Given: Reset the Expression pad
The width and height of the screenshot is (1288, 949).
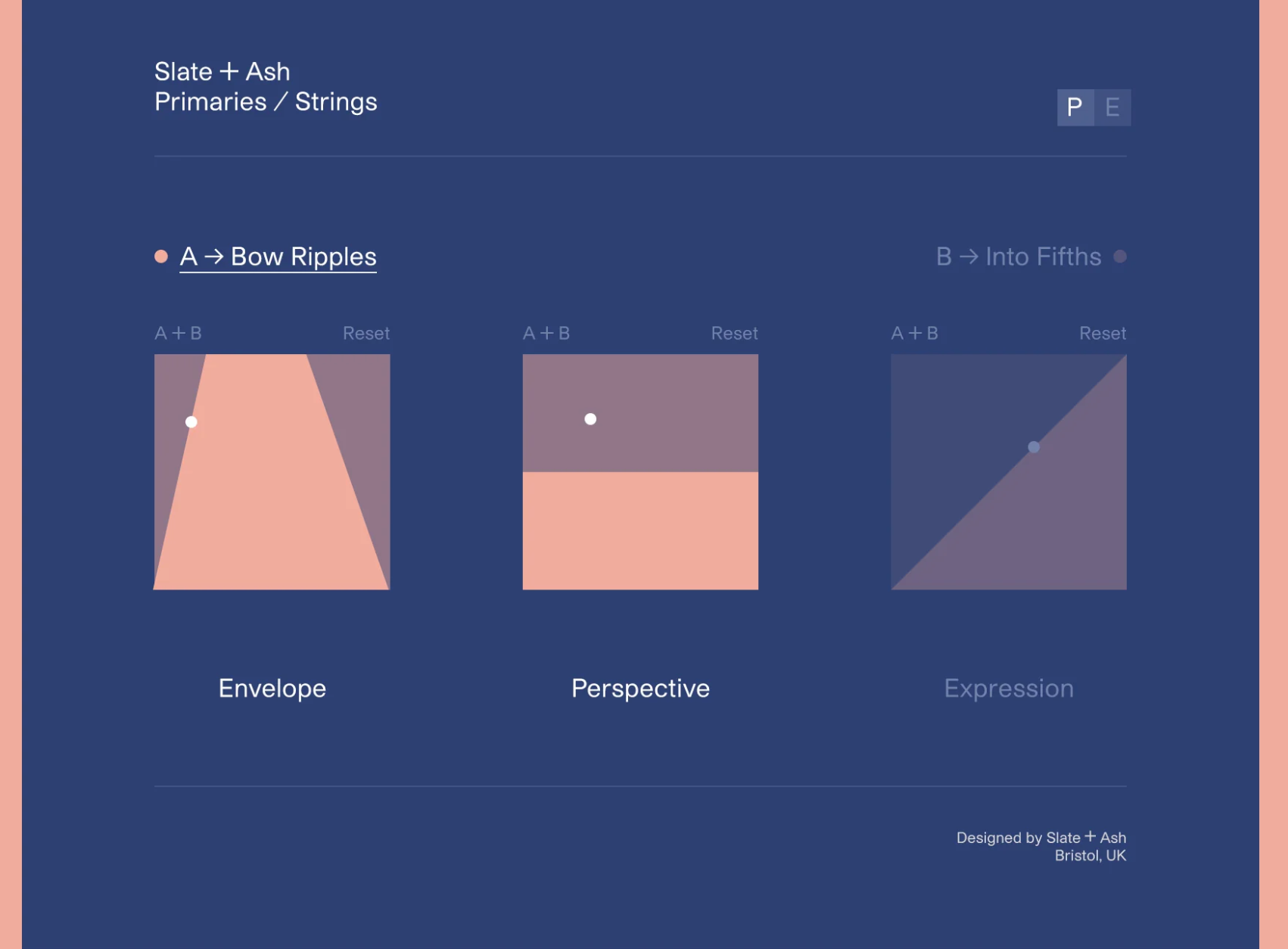Looking at the screenshot, I should click(x=1103, y=333).
